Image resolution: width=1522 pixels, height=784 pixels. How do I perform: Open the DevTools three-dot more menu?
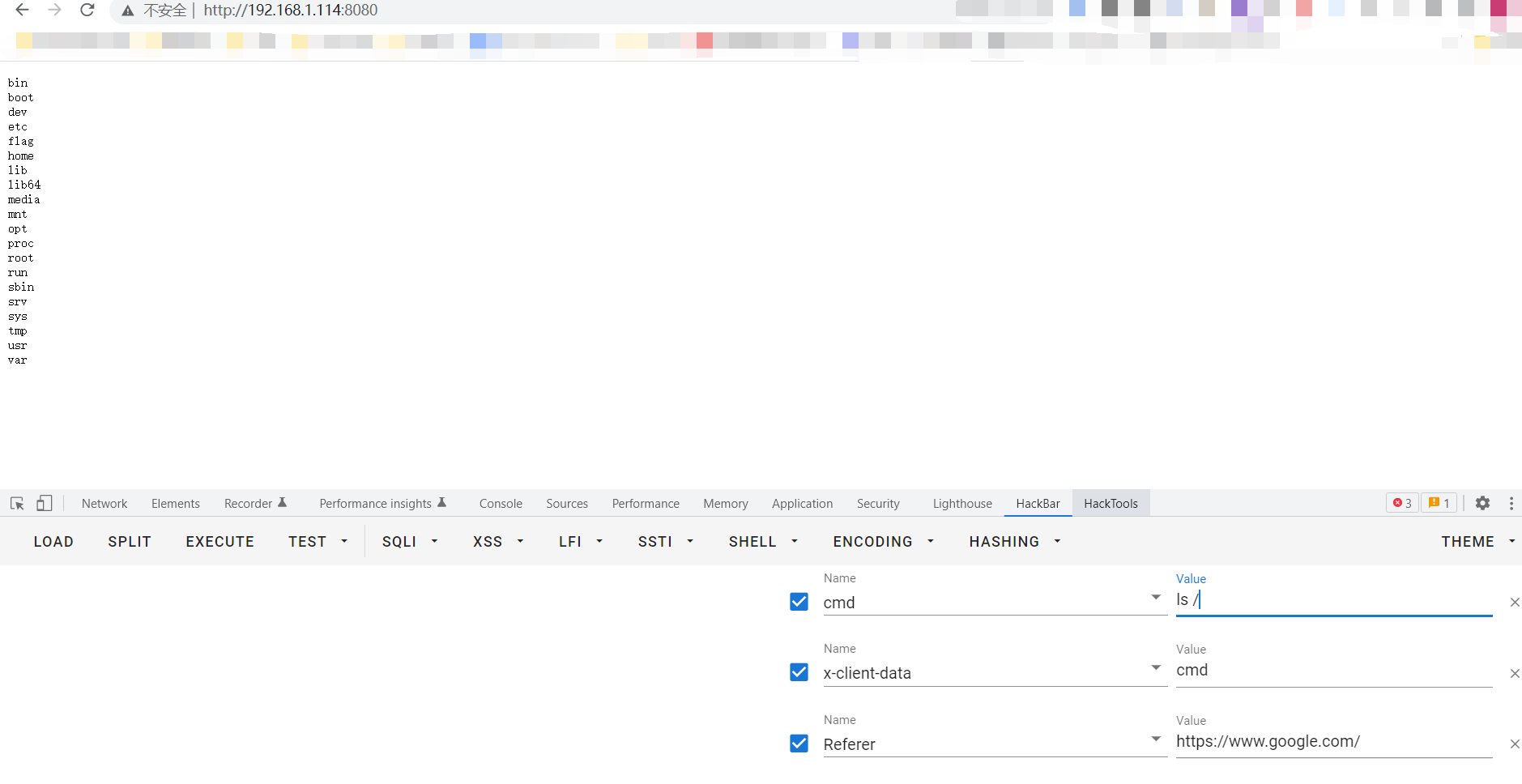(x=1511, y=503)
